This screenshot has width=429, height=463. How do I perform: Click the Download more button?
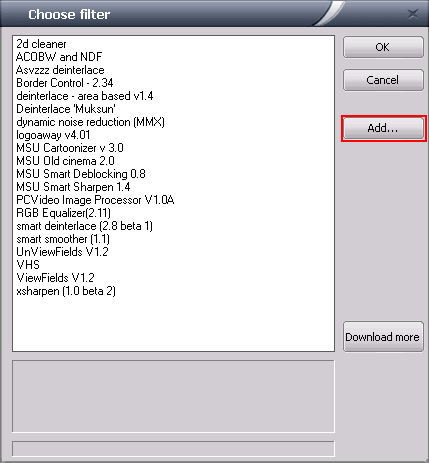pos(383,337)
